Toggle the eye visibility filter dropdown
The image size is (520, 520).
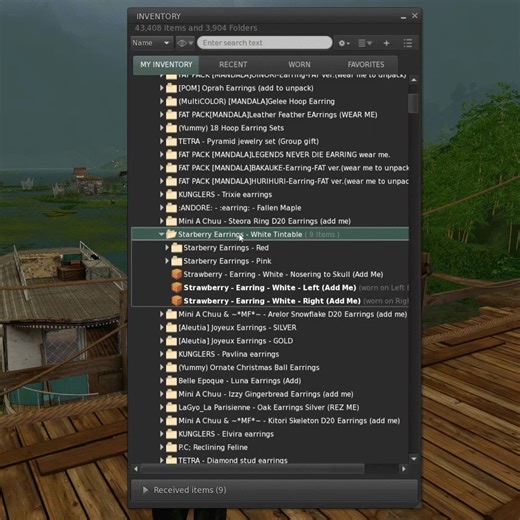[x=185, y=43]
